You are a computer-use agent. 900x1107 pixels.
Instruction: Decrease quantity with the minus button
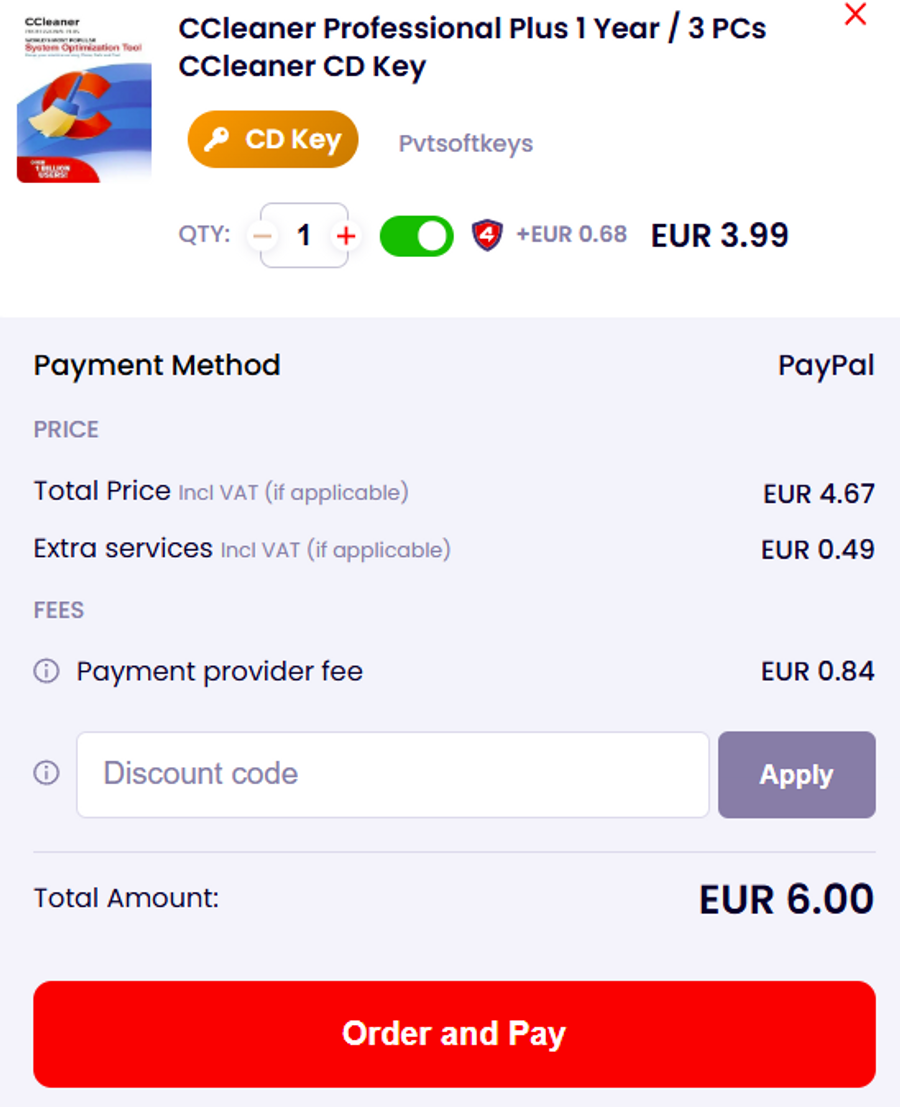point(262,236)
